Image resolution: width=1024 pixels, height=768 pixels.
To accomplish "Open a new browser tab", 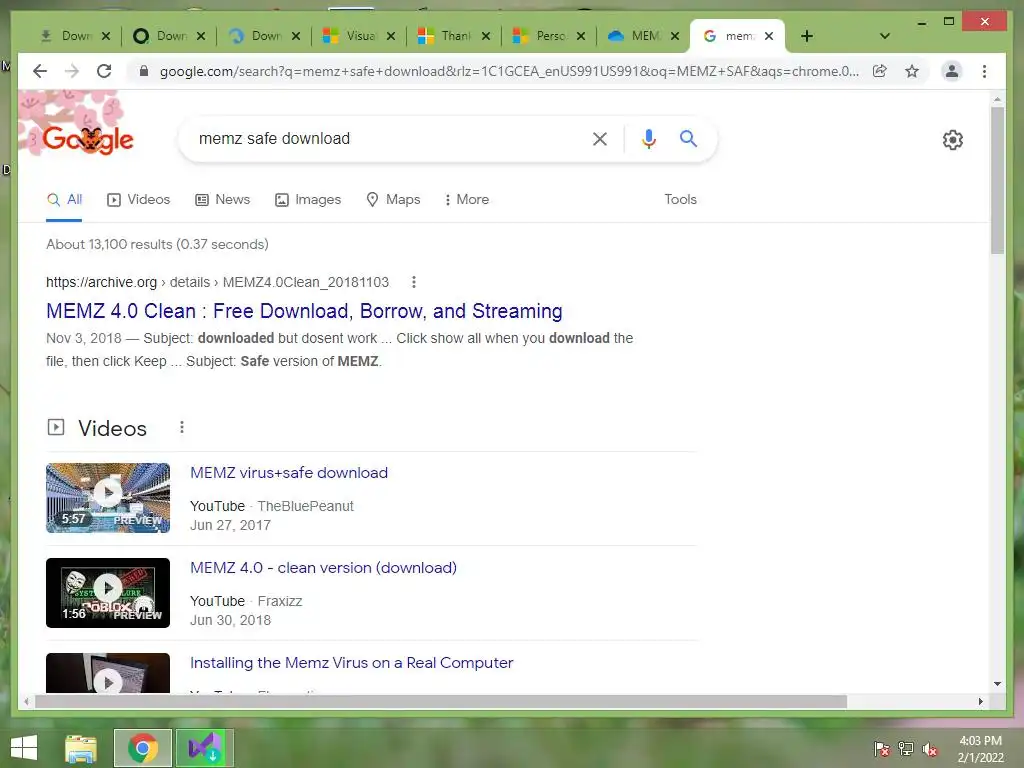I will [807, 36].
